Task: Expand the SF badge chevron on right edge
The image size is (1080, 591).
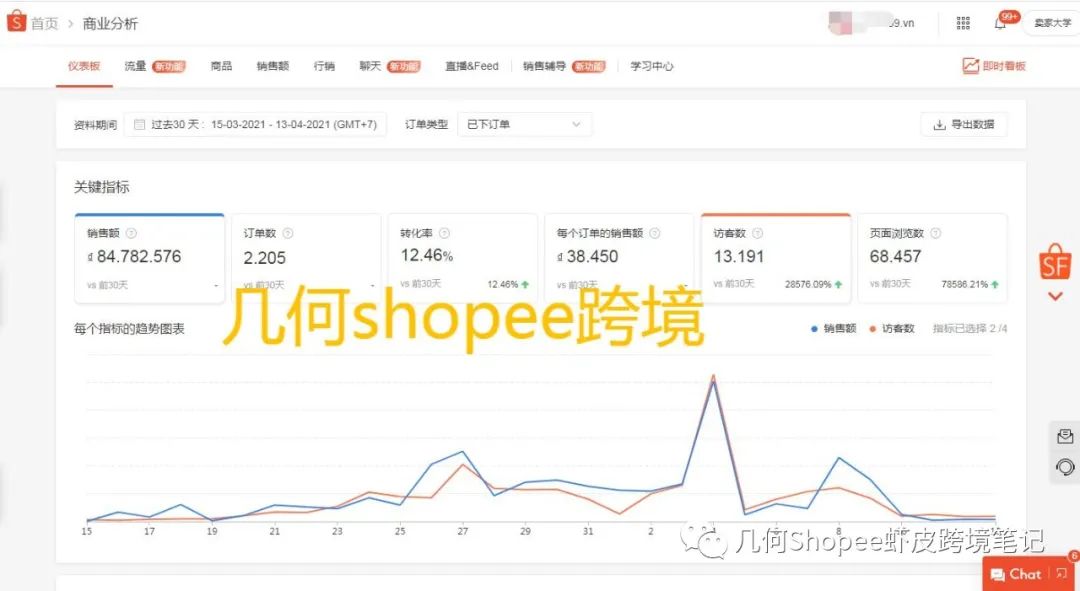Action: [1056, 296]
